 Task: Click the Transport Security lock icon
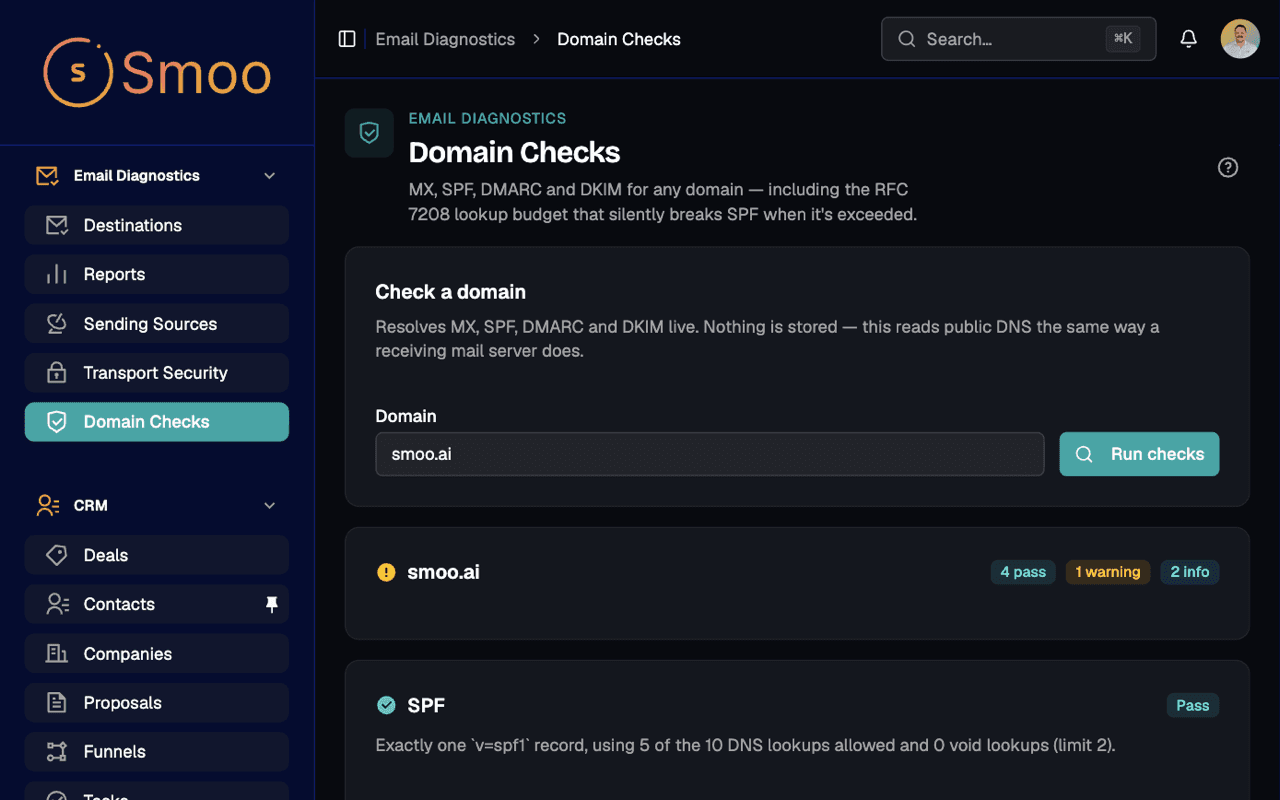(x=57, y=372)
